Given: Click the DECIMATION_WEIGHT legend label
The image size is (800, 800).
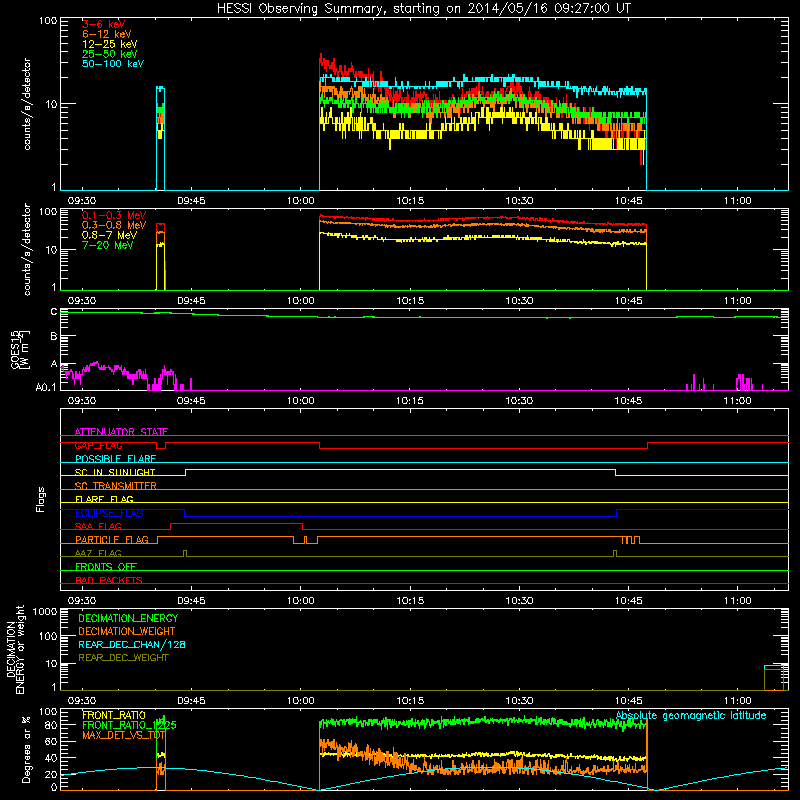Looking at the screenshot, I should point(127,631).
